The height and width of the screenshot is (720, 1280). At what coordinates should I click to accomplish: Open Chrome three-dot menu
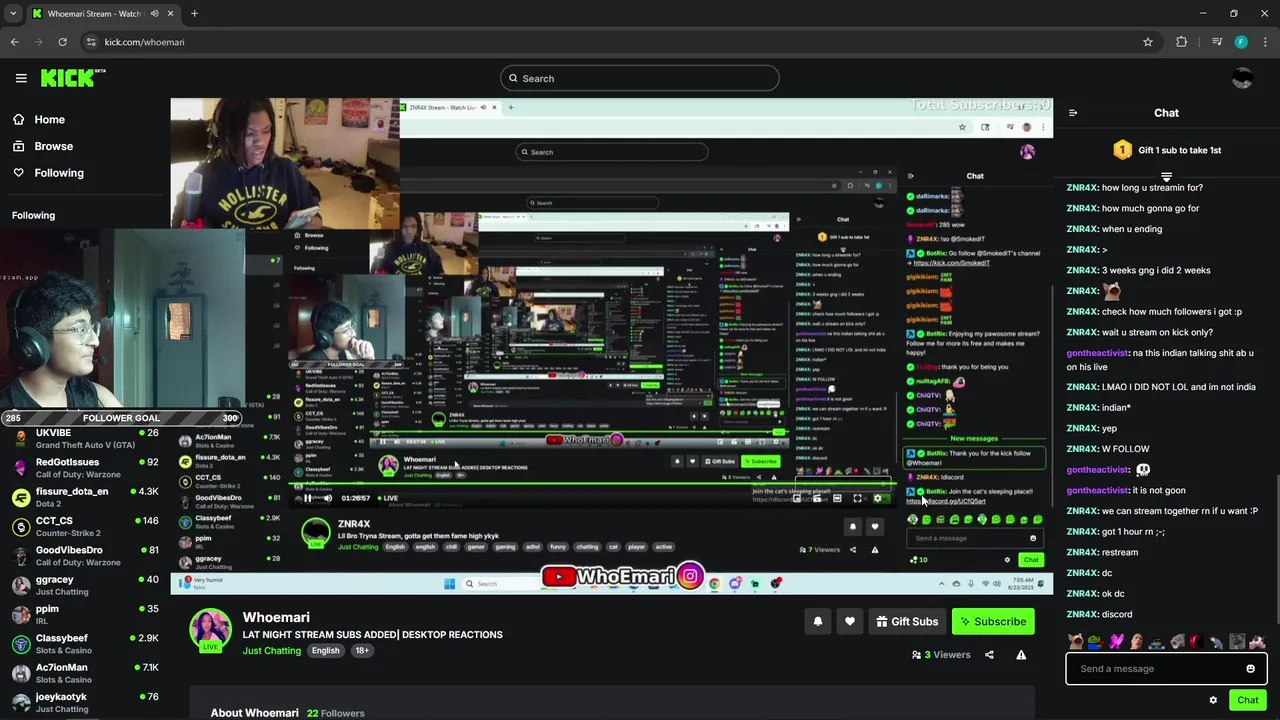point(1266,42)
